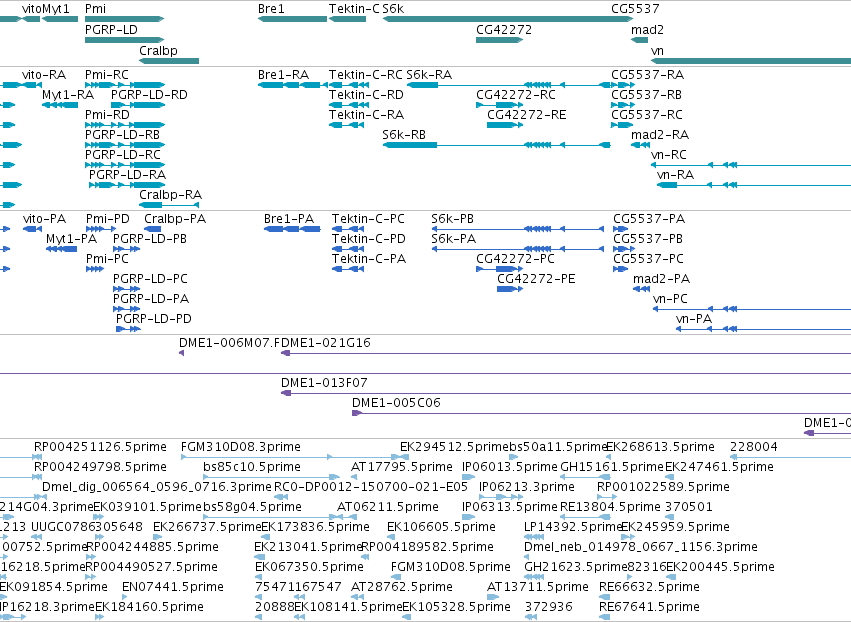Click the CG42272-RC transcript
The height and width of the screenshot is (622, 851).
(497, 105)
